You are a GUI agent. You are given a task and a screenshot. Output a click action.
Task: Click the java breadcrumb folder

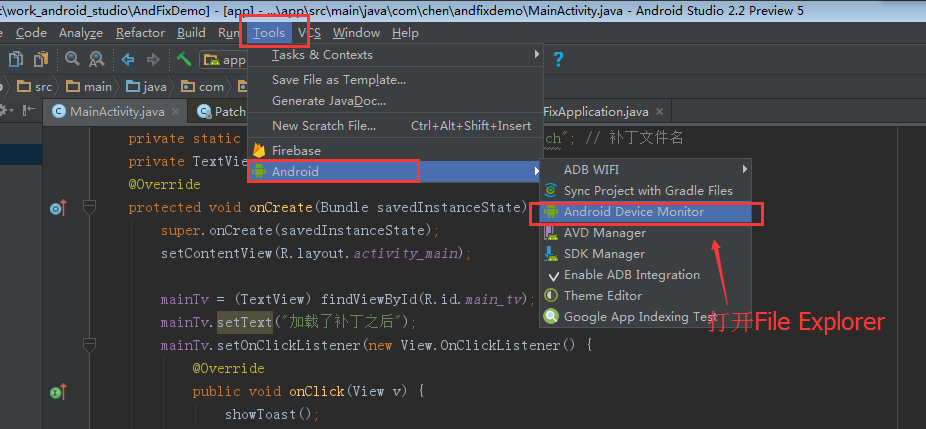click(x=146, y=87)
